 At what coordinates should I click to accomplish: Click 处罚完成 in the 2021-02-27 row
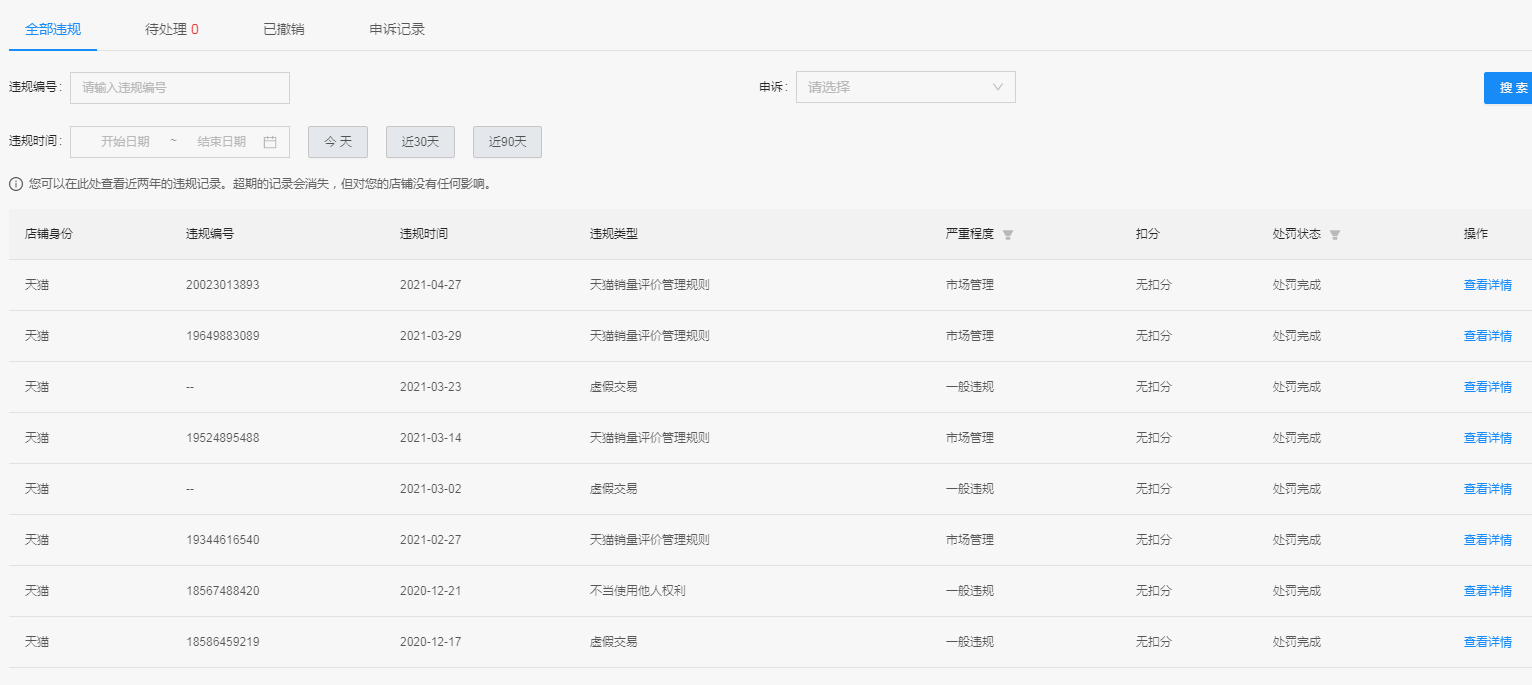[1297, 540]
